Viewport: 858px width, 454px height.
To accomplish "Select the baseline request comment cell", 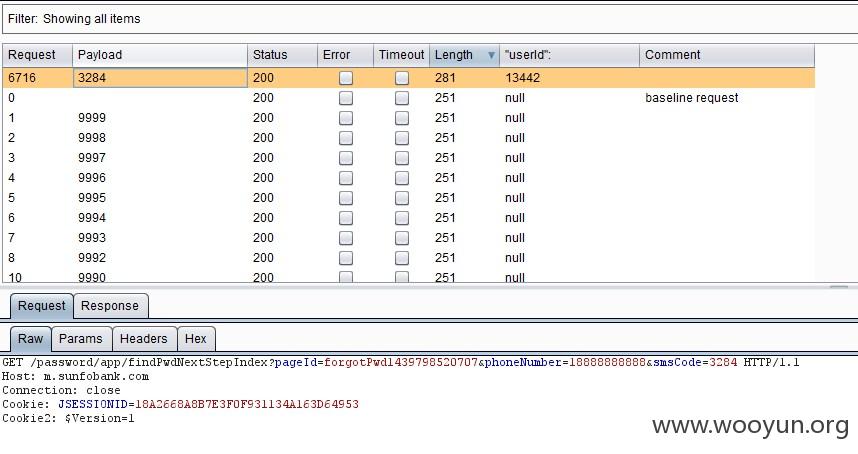I will coord(727,98).
